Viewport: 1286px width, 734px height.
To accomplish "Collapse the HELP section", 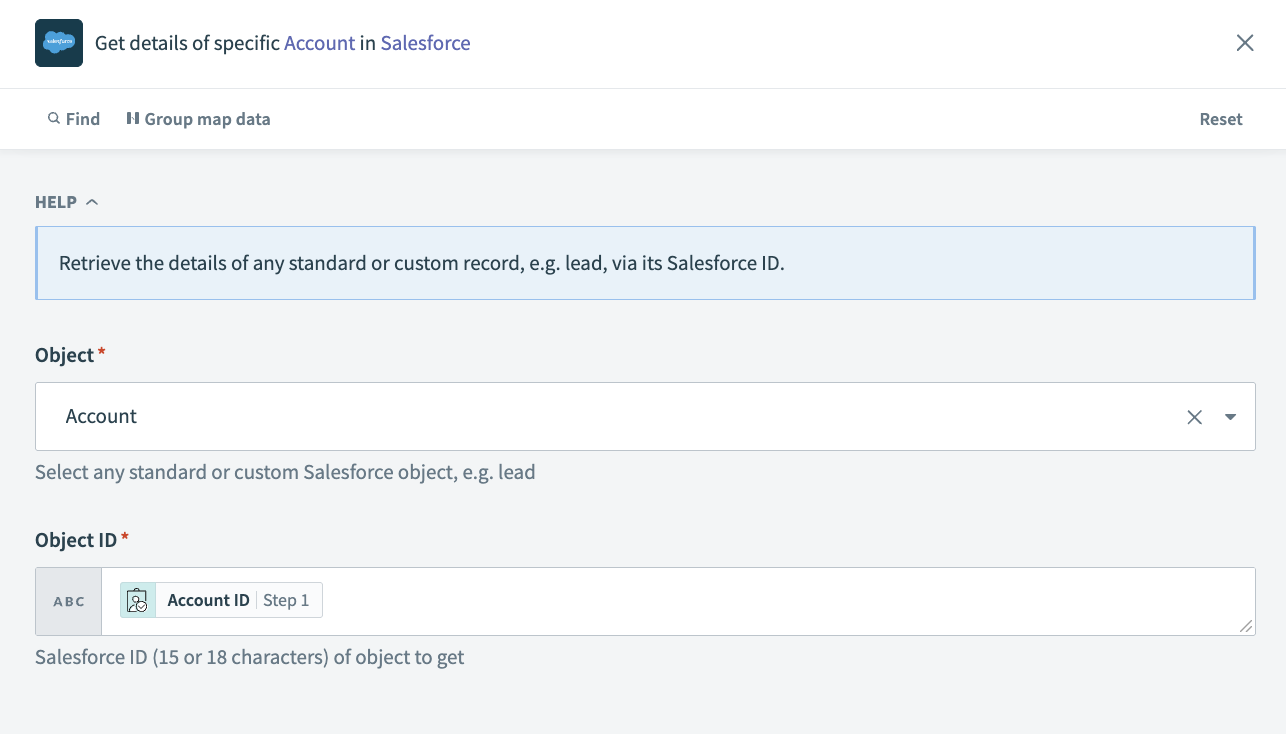I will [91, 201].
